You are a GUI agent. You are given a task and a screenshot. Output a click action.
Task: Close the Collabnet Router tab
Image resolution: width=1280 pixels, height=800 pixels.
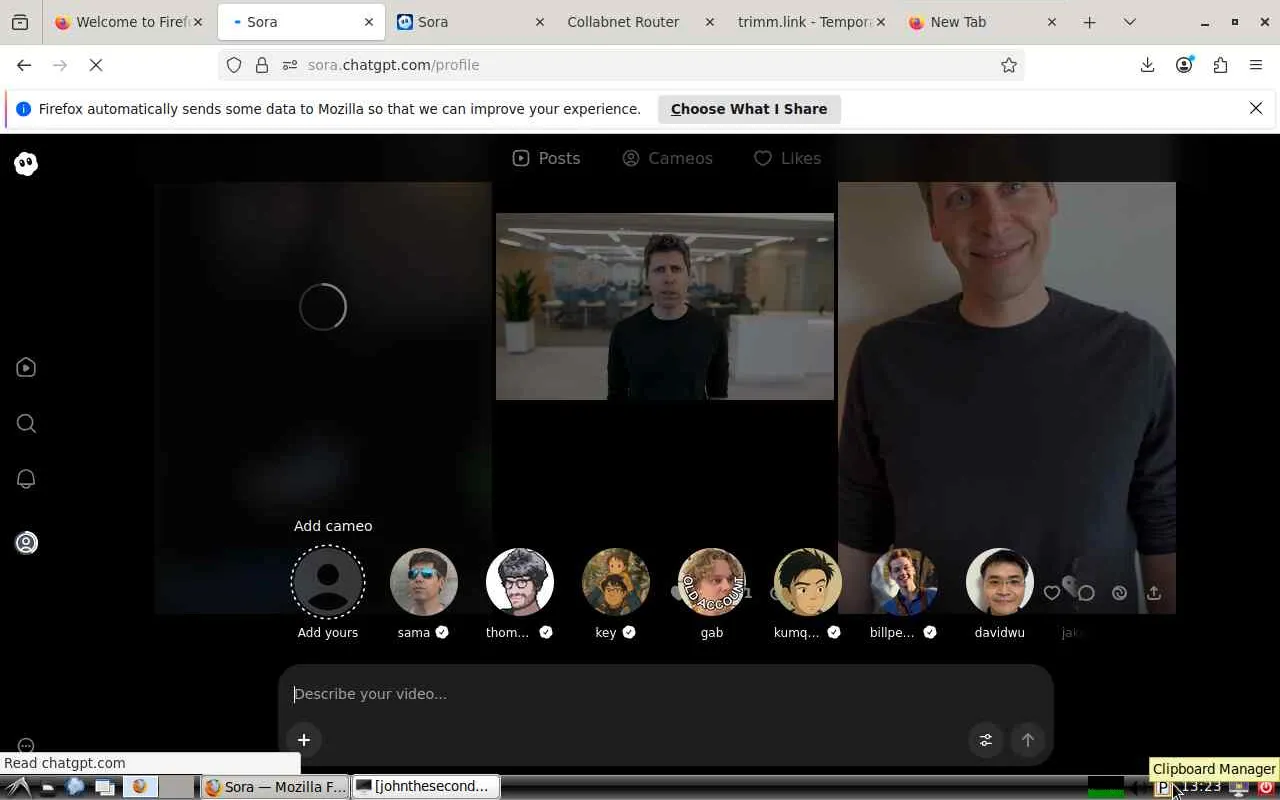coord(710,22)
